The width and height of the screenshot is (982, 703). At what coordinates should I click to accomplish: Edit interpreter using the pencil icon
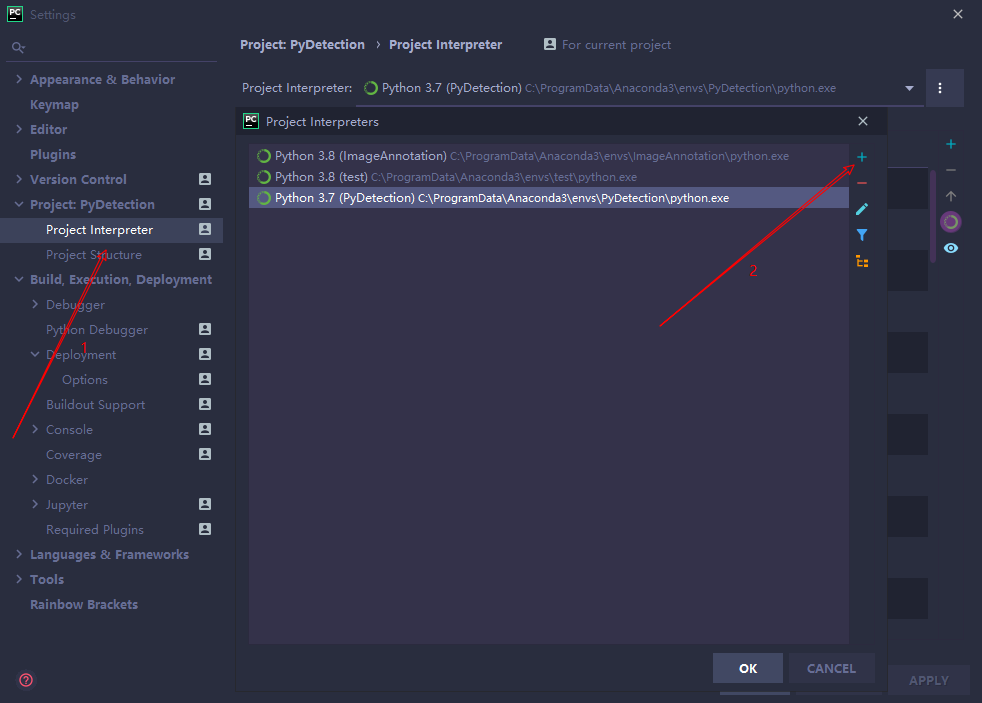pos(862,209)
